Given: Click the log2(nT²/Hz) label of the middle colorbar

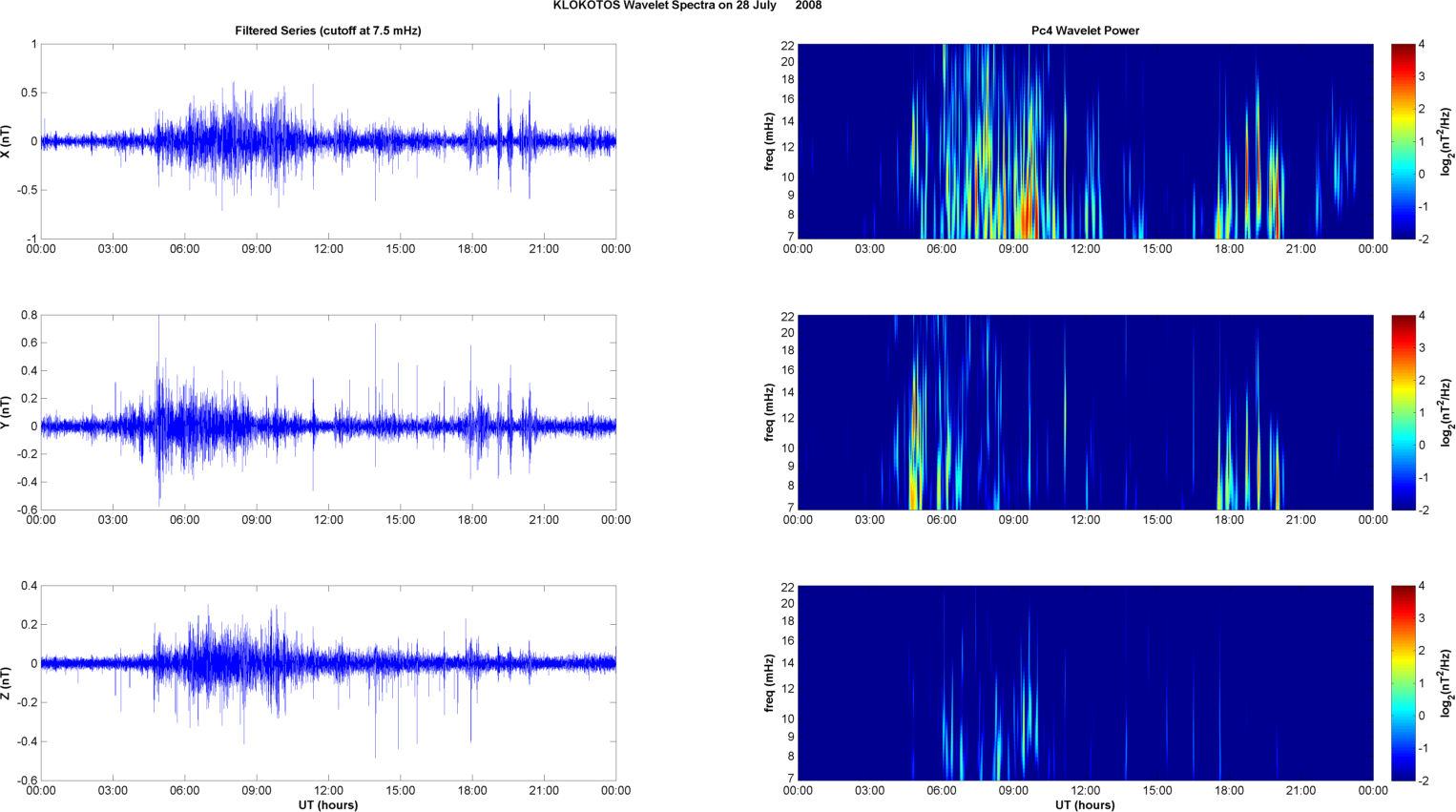Looking at the screenshot, I should click(1447, 412).
